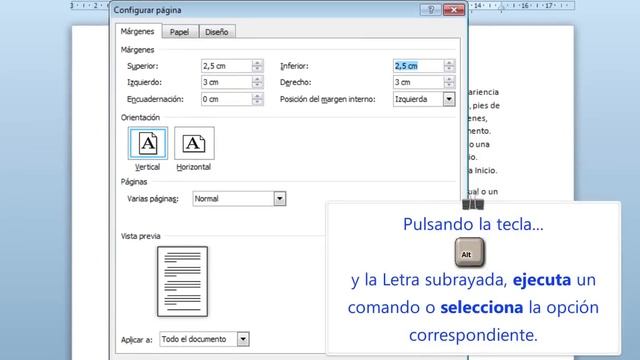Screen dimensions: 640x360
Task: Click the Aplicar a label
Action: [x=137, y=340]
